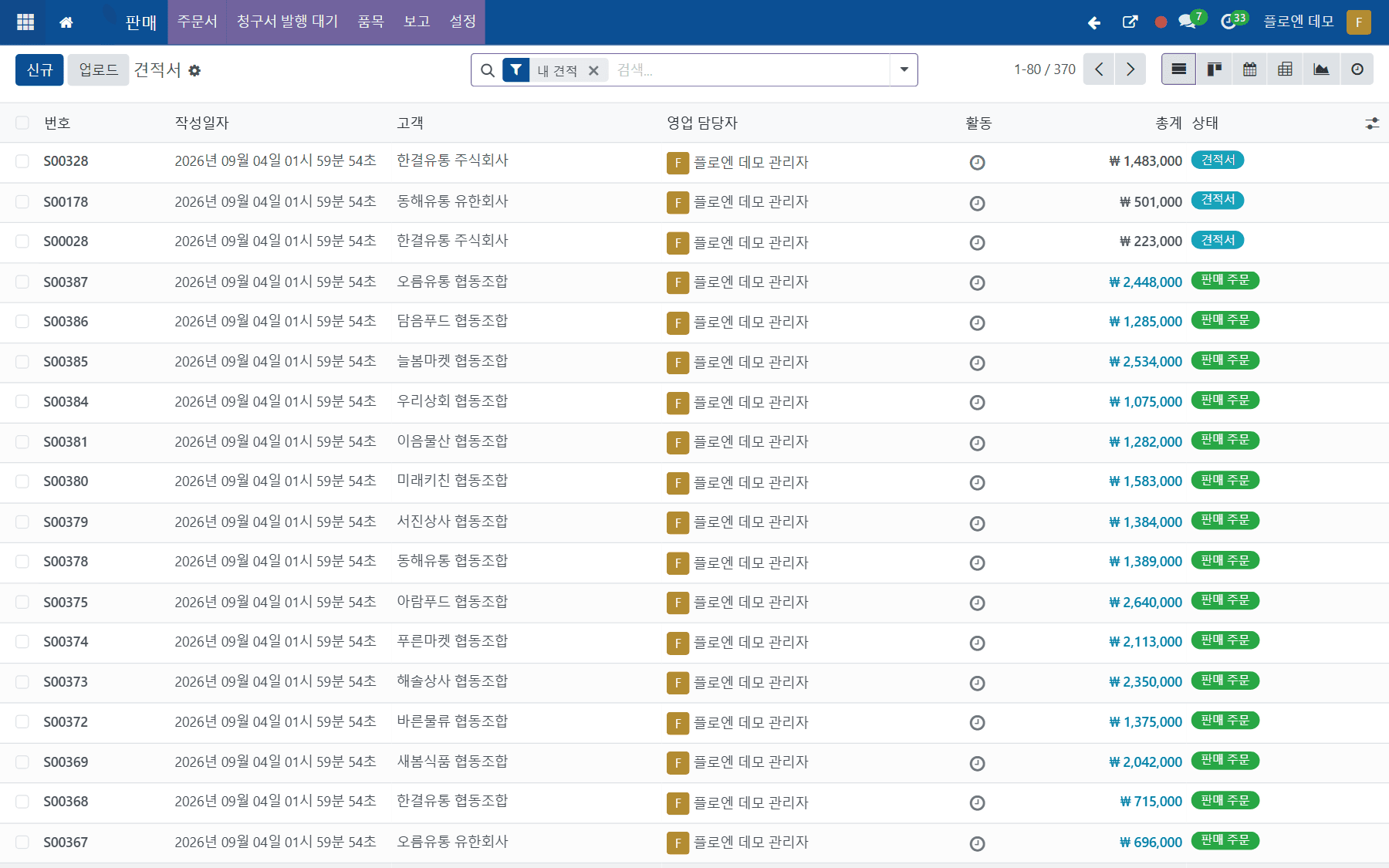1389x868 pixels.
Task: Click the search magnifier icon
Action: click(487, 70)
